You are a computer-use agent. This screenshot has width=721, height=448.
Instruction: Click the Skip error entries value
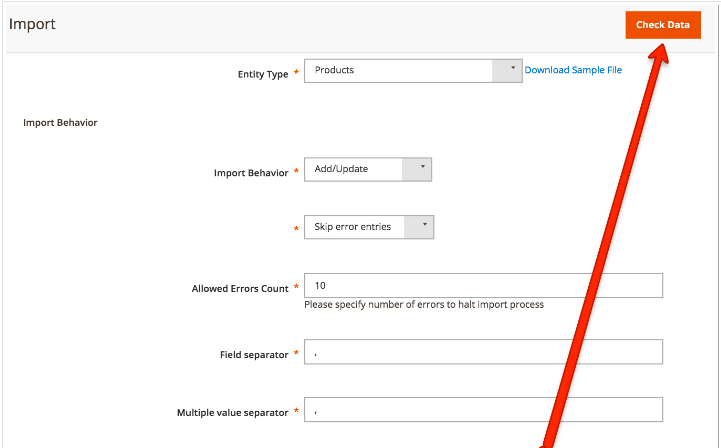pyautogui.click(x=353, y=227)
